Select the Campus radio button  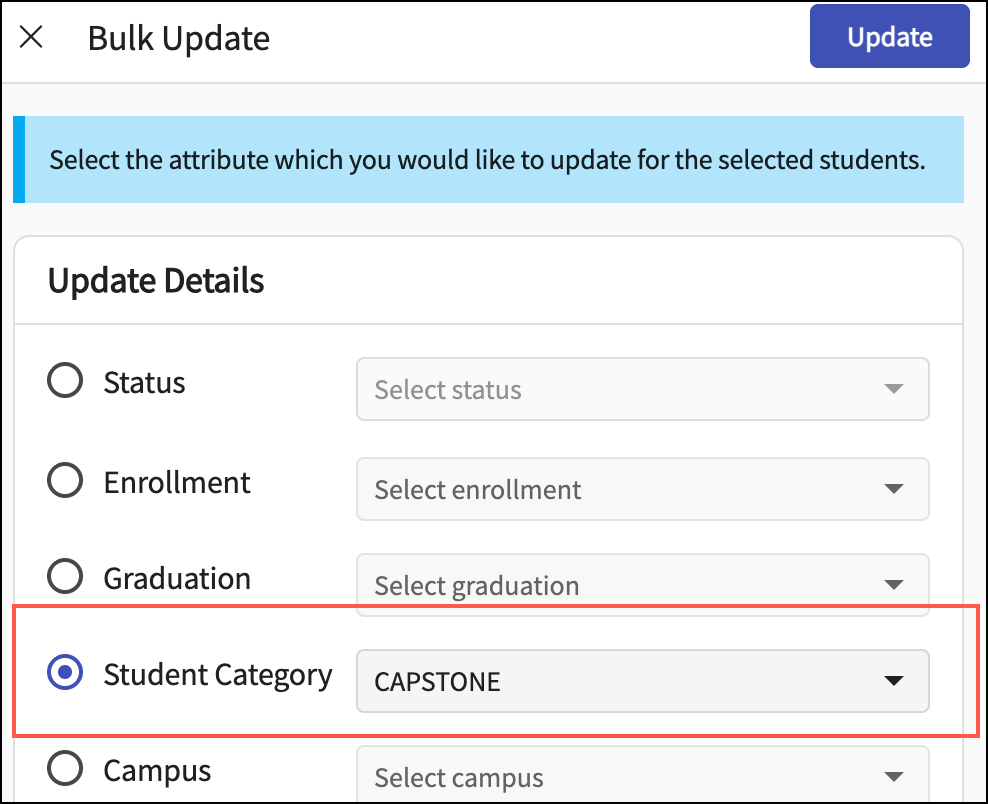(65, 769)
